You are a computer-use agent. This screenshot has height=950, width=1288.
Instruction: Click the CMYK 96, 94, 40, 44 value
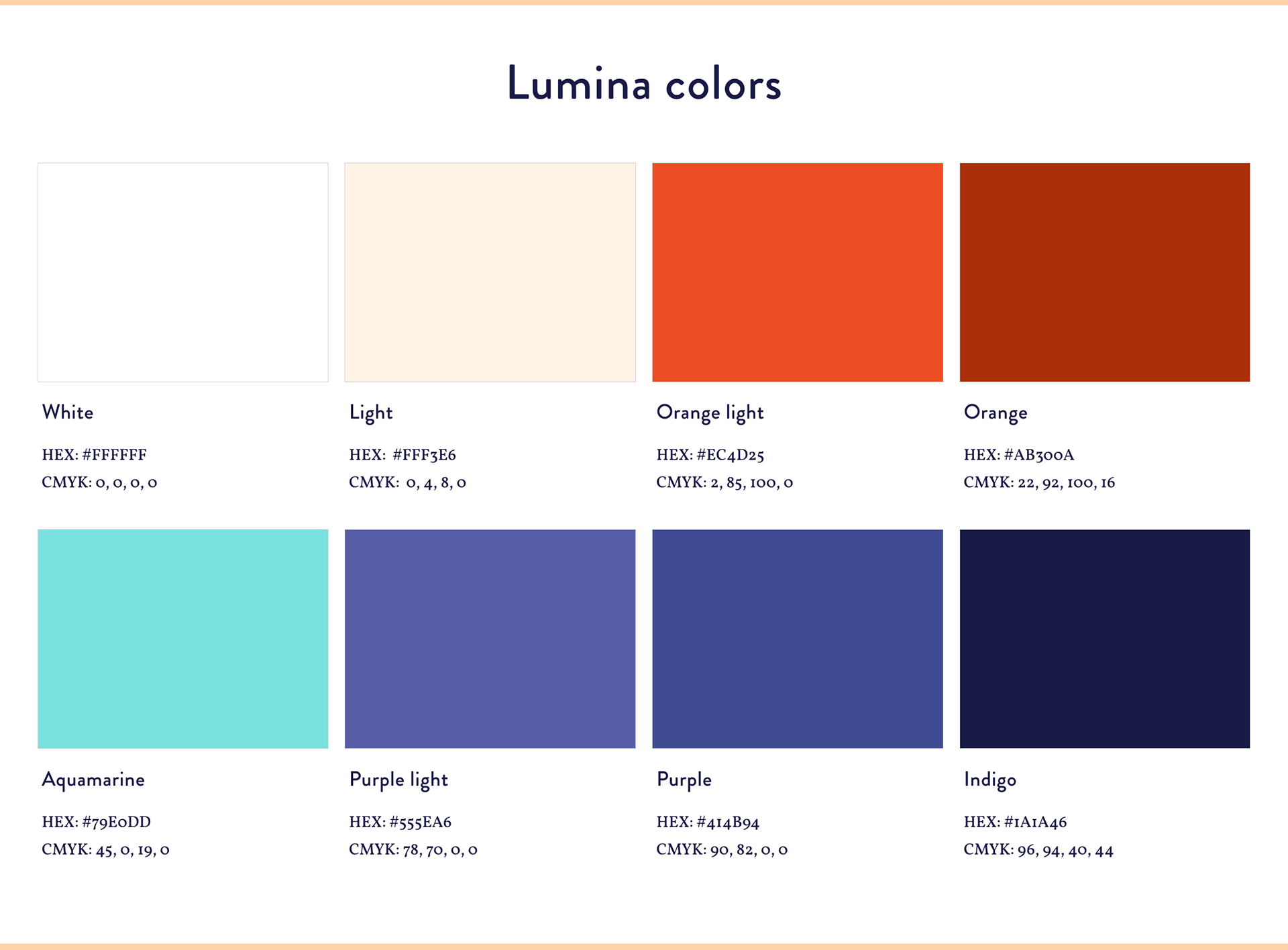click(x=1038, y=849)
